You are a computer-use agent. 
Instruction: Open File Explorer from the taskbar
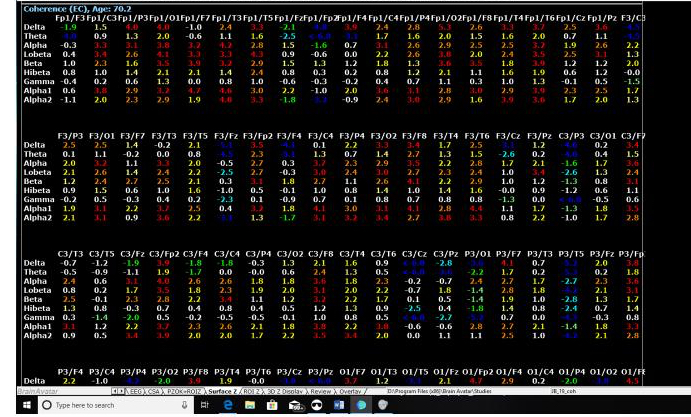pos(249,405)
